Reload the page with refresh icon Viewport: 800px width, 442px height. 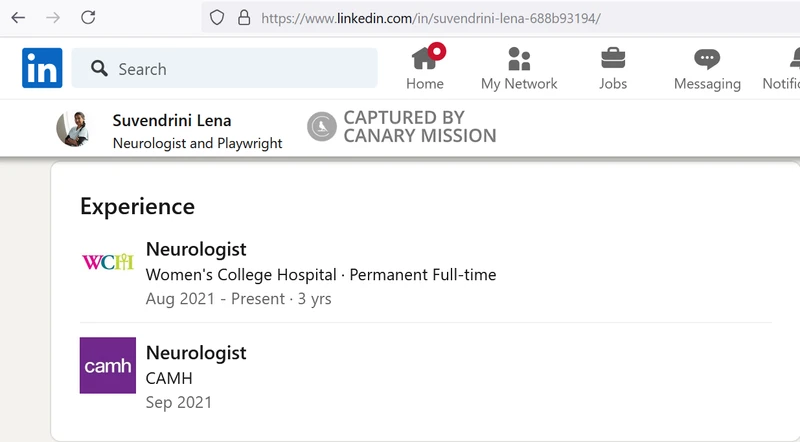click(88, 17)
